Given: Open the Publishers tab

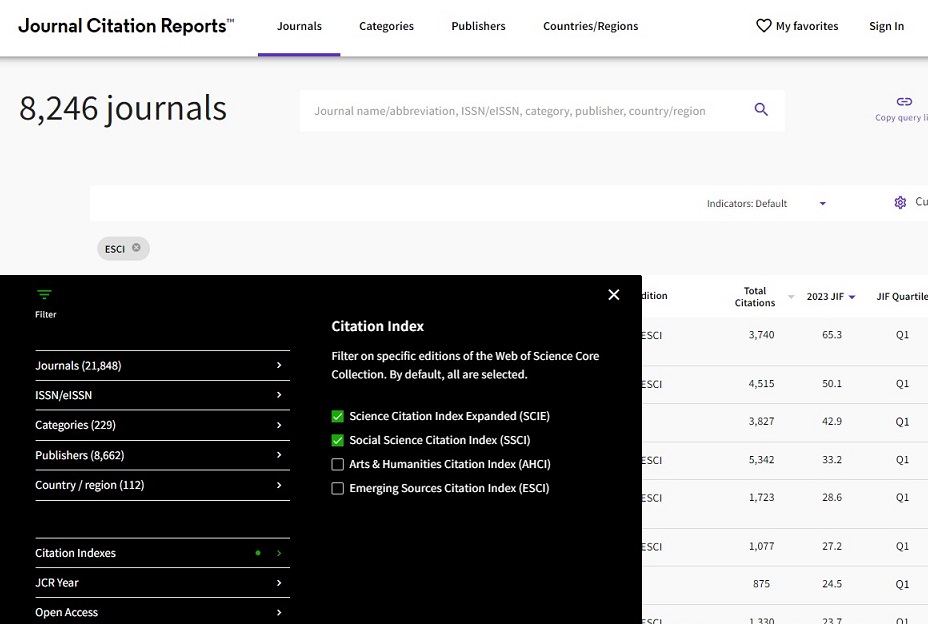Looking at the screenshot, I should (x=478, y=26).
